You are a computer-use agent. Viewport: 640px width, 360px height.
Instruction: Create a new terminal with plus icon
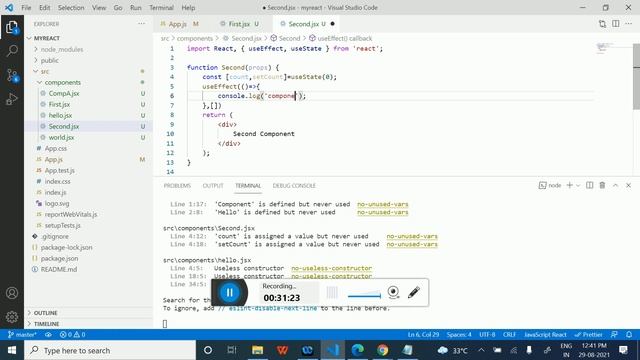coord(569,185)
